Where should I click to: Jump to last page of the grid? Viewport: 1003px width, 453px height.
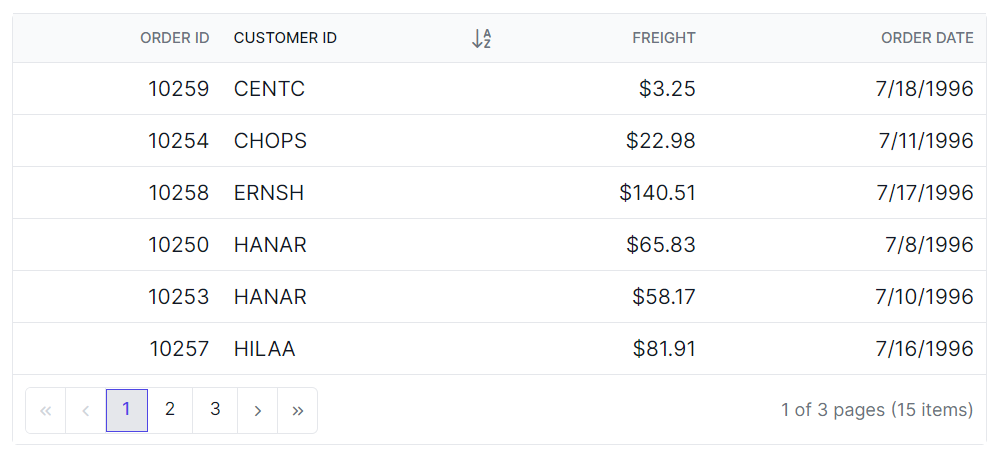coord(297,410)
